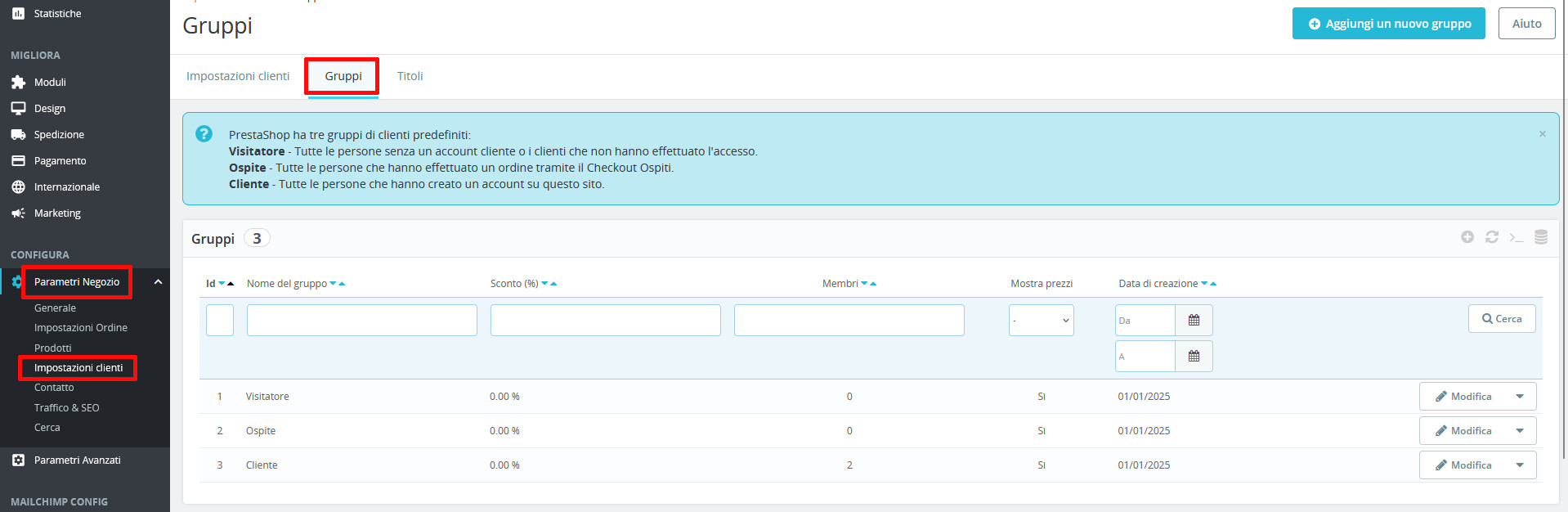The width and height of the screenshot is (1568, 512).
Task: Focus the Nome del gruppo filter field
Action: pyautogui.click(x=362, y=321)
